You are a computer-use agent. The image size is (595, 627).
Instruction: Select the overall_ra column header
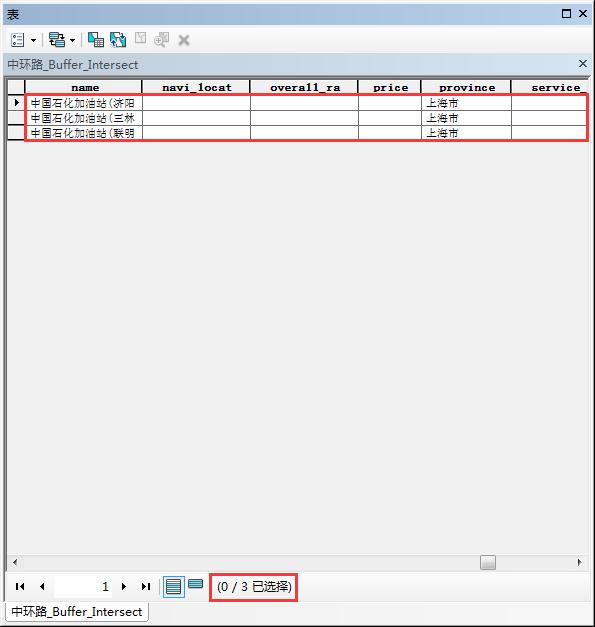304,87
